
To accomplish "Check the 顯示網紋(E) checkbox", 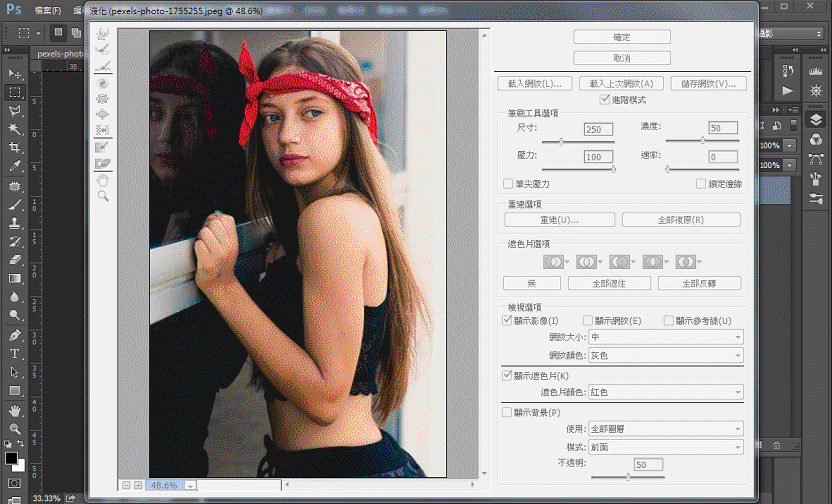I will click(x=587, y=320).
